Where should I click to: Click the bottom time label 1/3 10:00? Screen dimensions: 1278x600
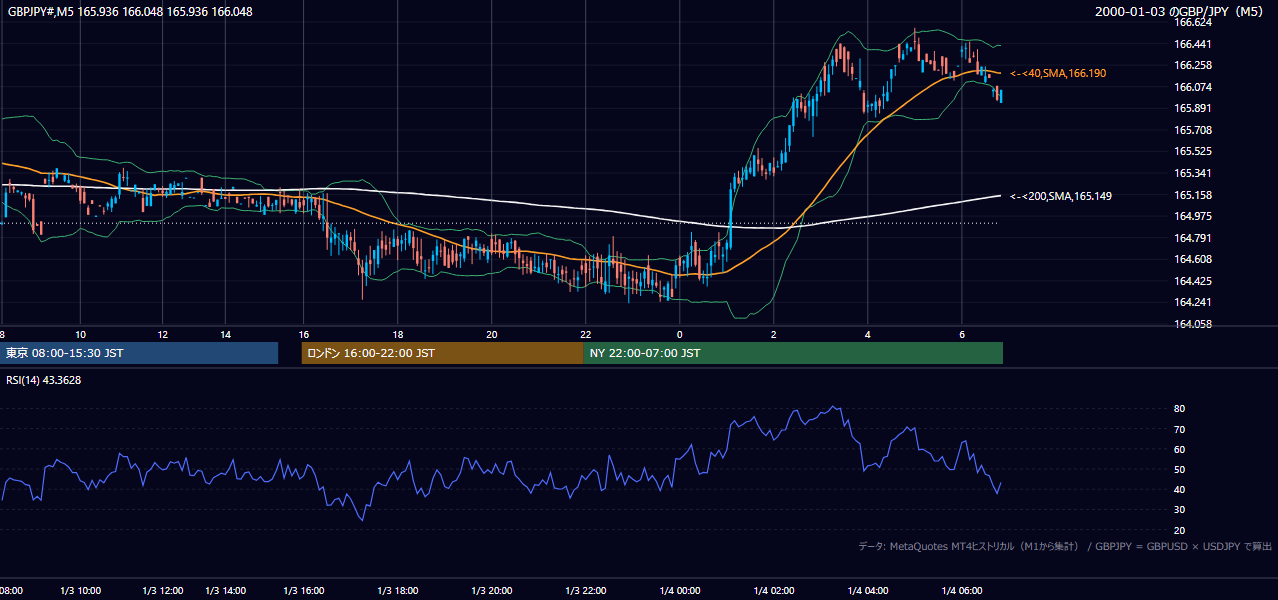pyautogui.click(x=82, y=591)
